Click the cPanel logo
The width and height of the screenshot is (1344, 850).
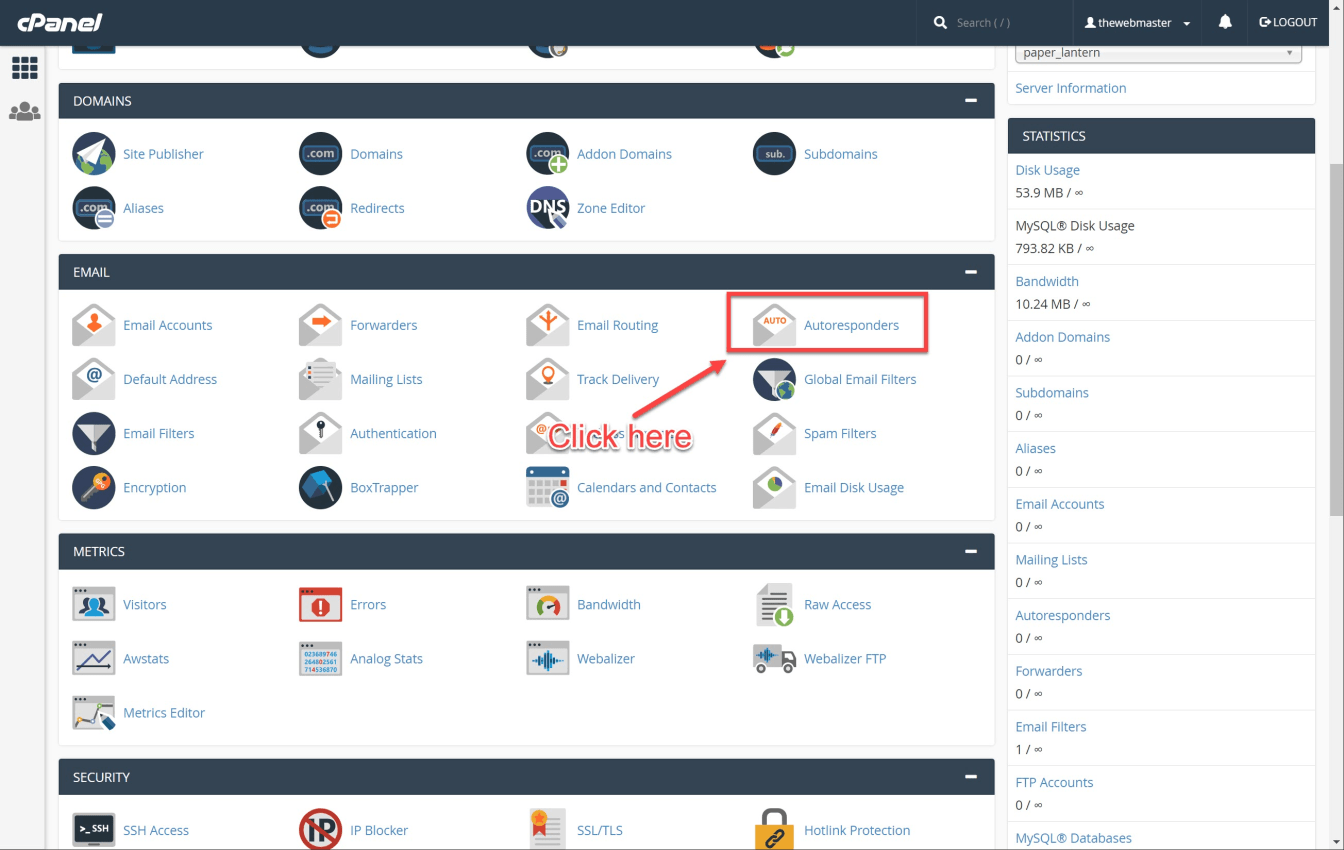59,22
